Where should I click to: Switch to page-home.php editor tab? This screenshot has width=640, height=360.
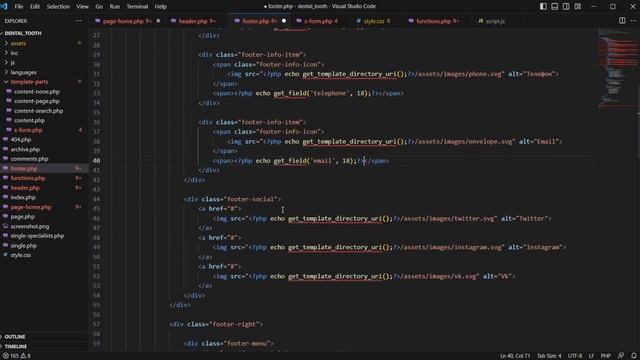(127, 21)
